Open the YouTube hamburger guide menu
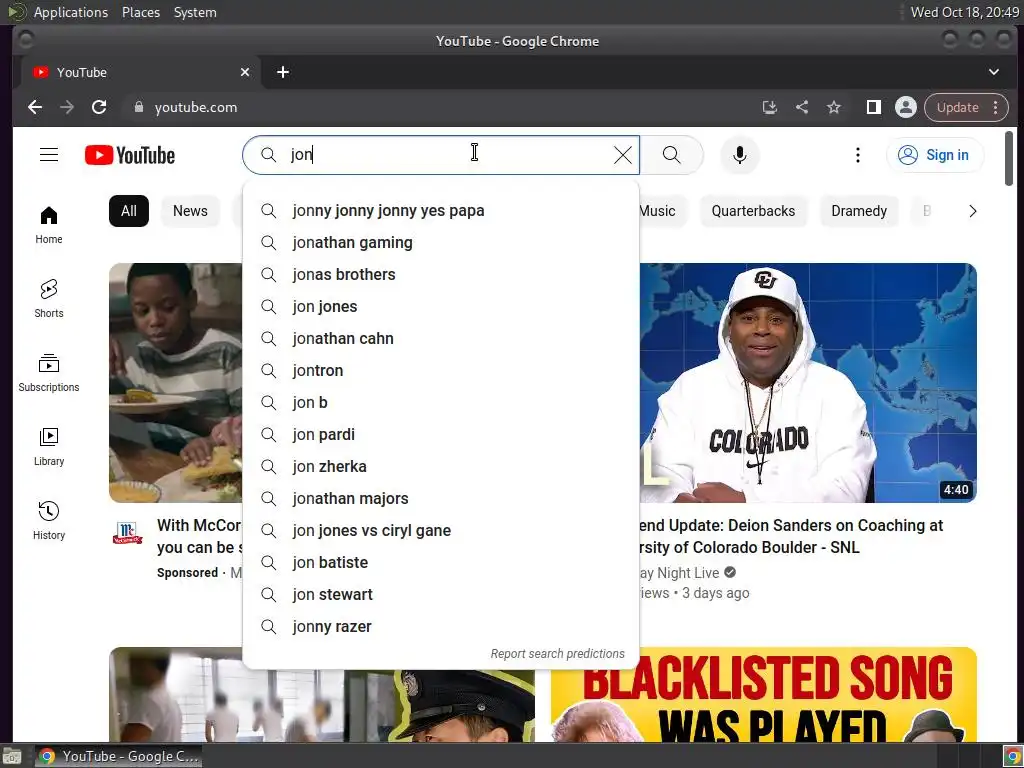 tap(49, 155)
